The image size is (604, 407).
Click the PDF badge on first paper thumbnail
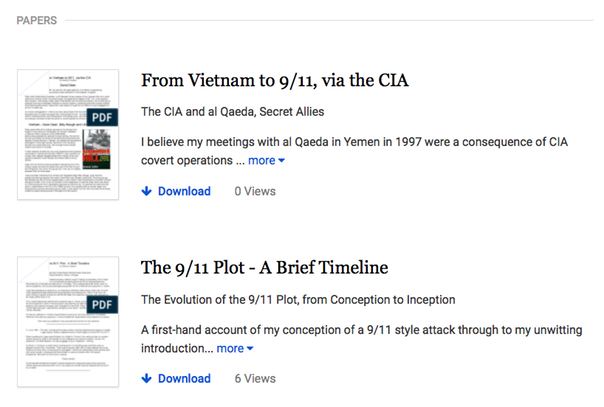click(102, 117)
